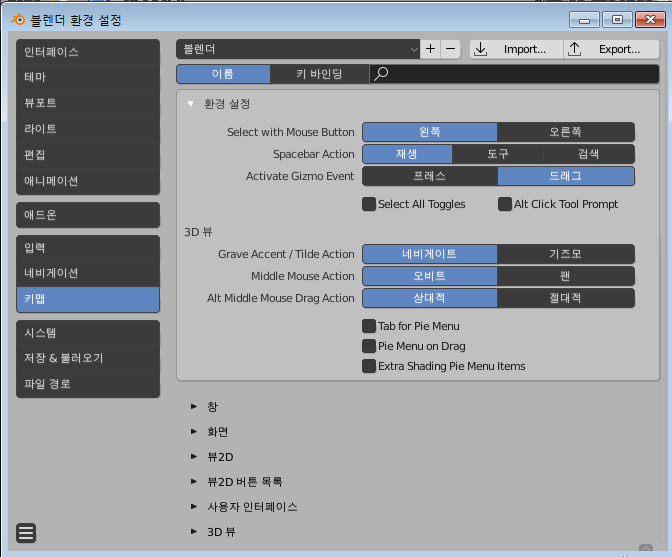672x557 pixels.
Task: Open the 편집 preferences tab
Action: click(88, 155)
